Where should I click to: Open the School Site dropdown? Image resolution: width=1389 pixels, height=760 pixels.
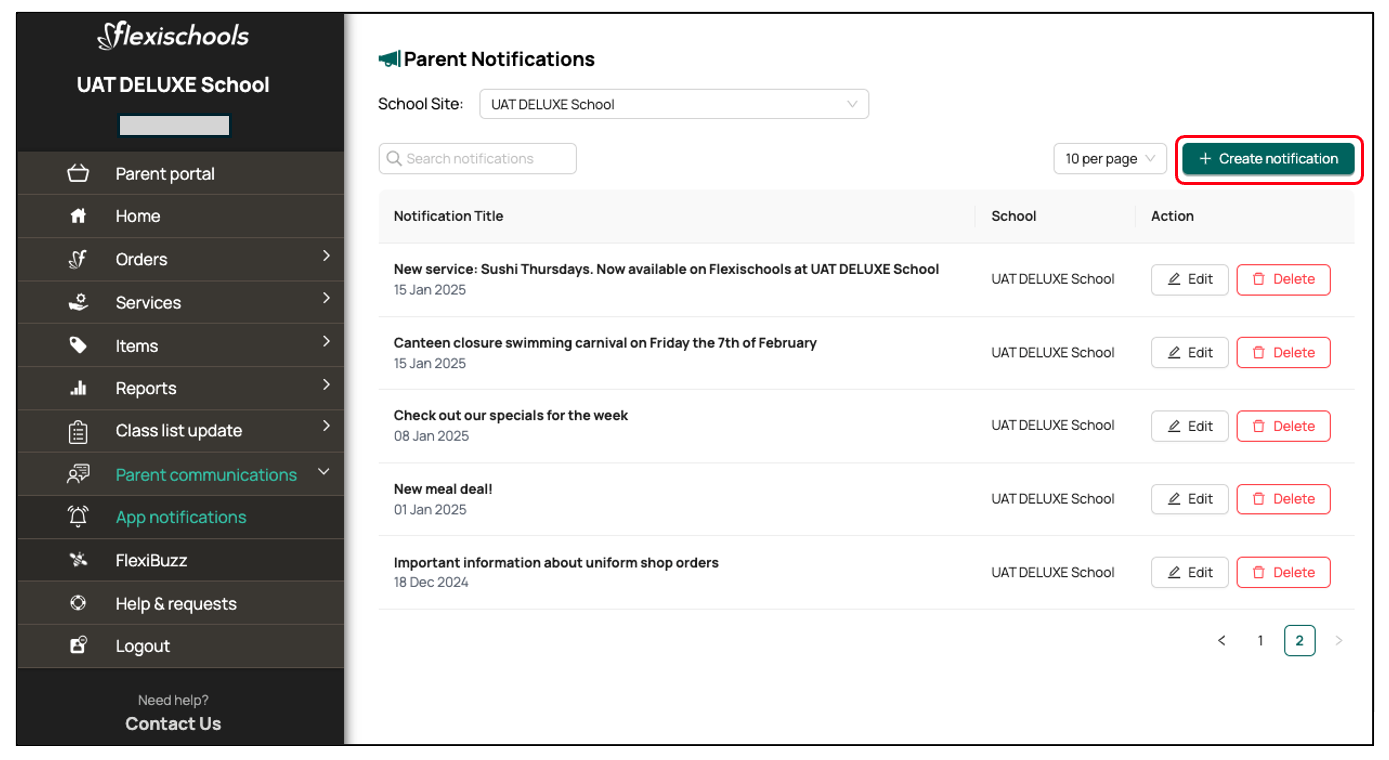tap(673, 104)
